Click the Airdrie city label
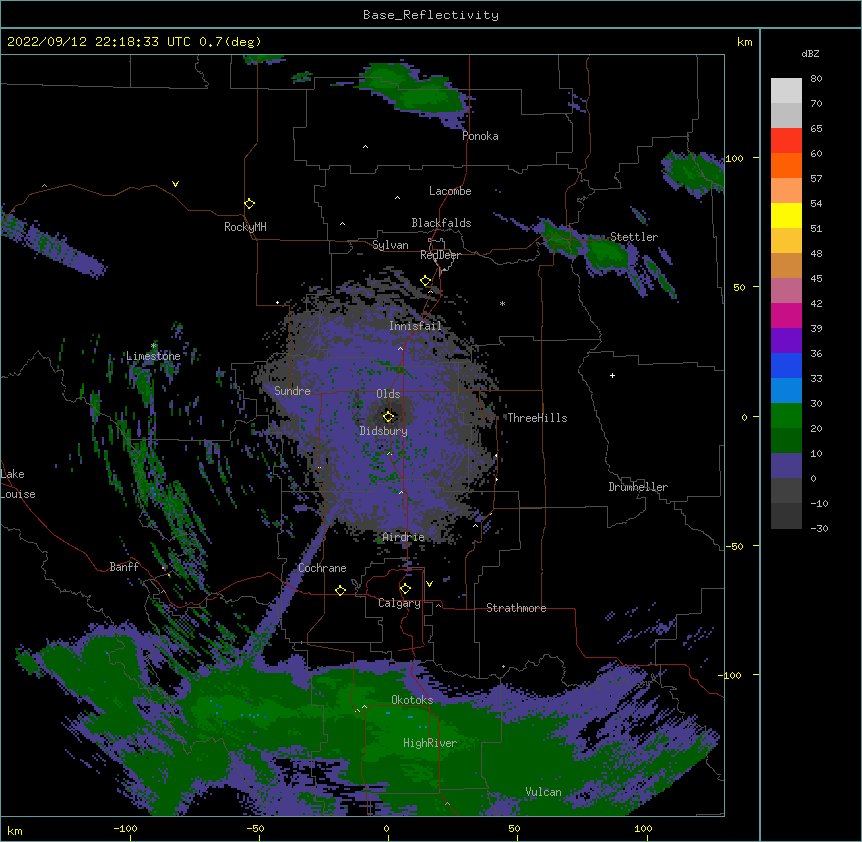862x842 pixels. [x=404, y=537]
